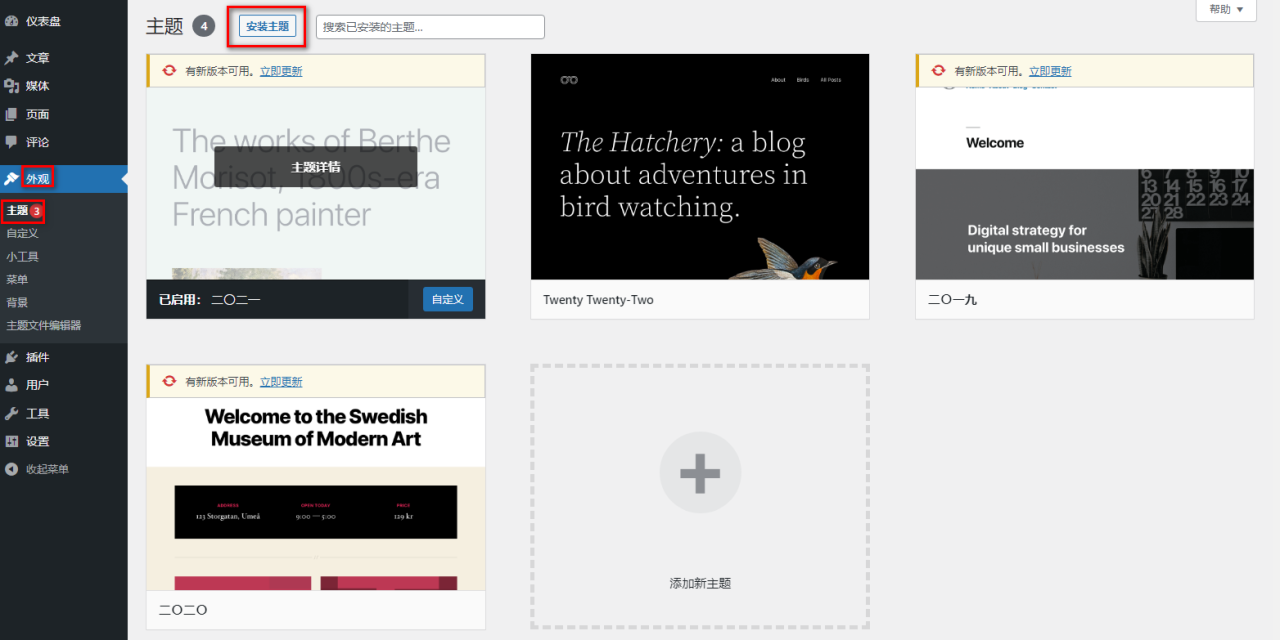The height and width of the screenshot is (640, 1280).
Task: Open 主题文件编辑器 submenu item
Action: click(x=44, y=325)
